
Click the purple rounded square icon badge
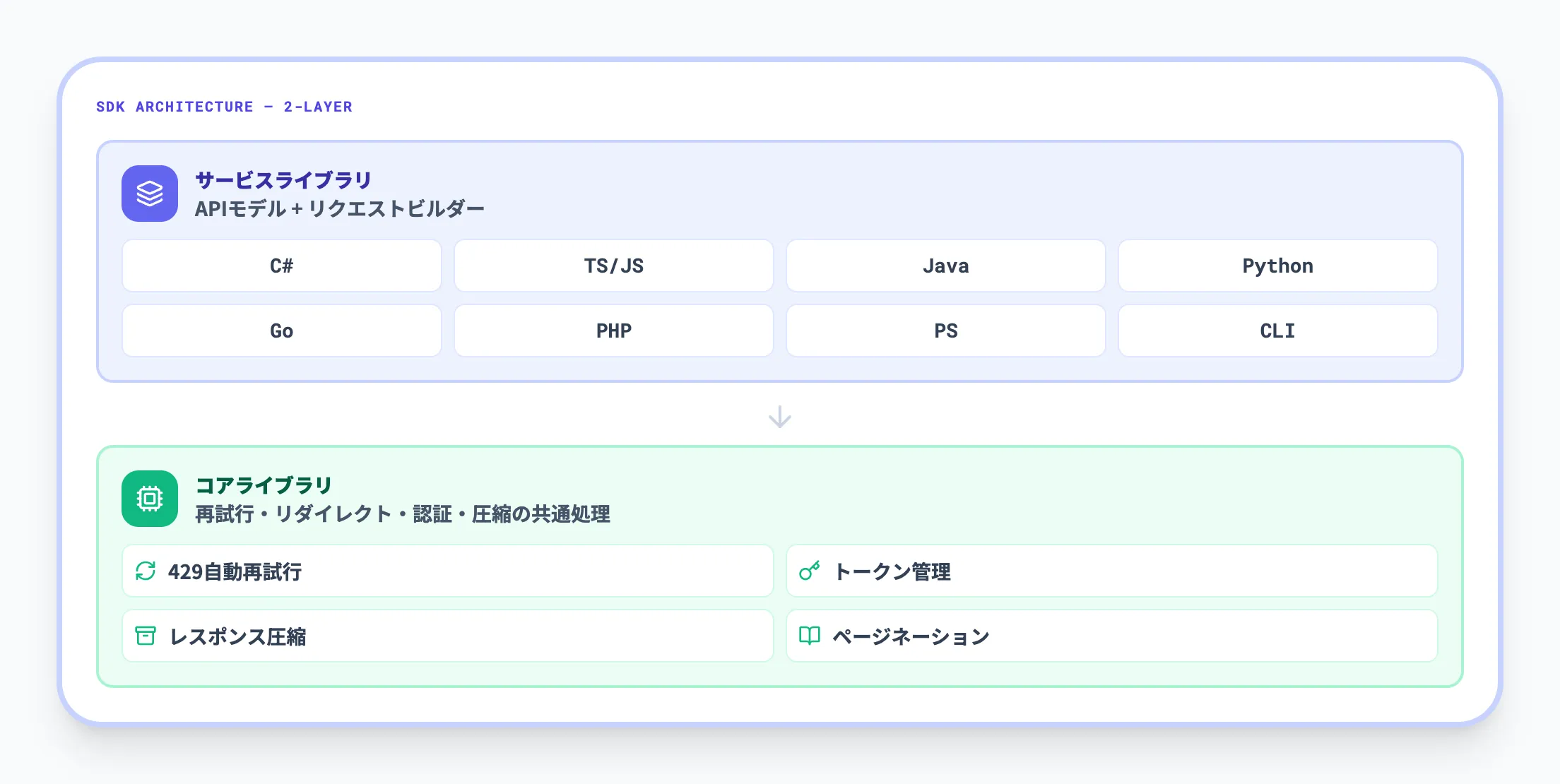click(149, 194)
